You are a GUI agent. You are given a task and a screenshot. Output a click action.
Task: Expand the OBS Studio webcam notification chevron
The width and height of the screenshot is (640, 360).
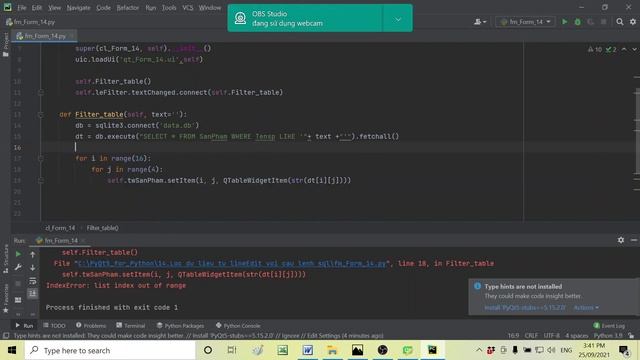click(x=398, y=19)
